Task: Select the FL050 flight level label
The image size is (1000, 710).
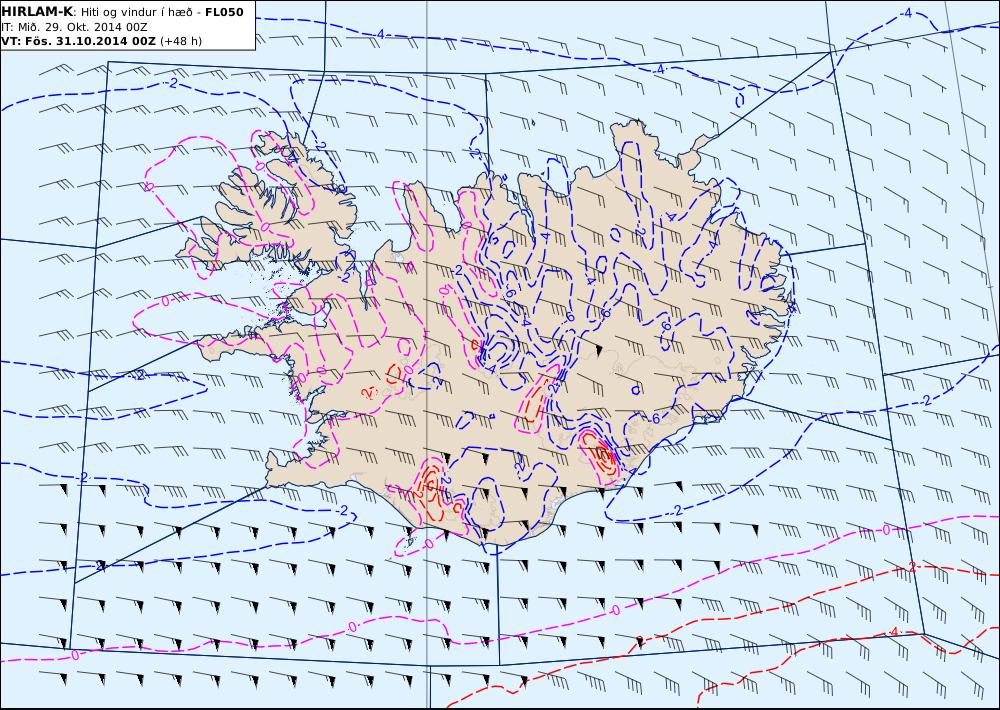Action: (224, 12)
